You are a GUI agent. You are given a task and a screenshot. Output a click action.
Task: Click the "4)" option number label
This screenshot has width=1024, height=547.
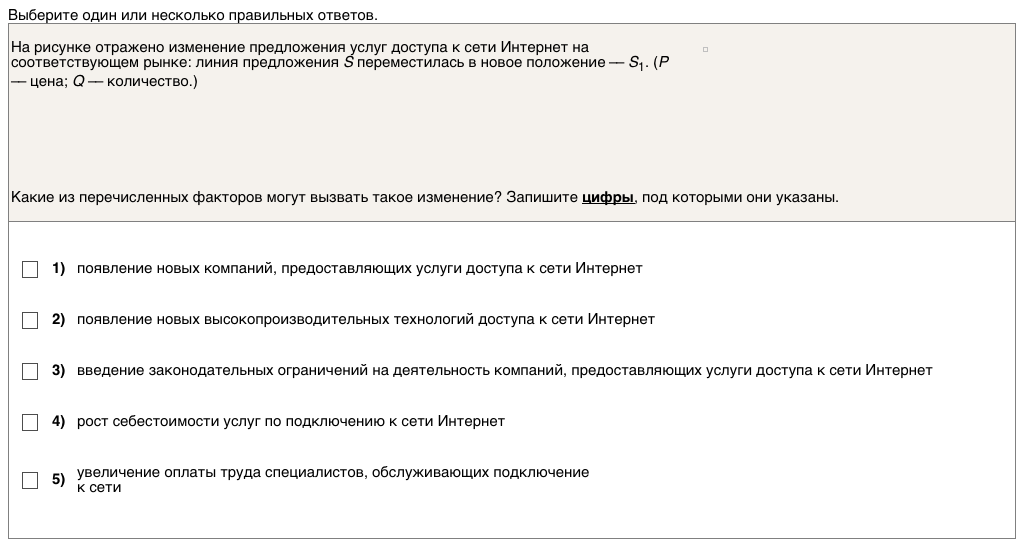coord(58,421)
